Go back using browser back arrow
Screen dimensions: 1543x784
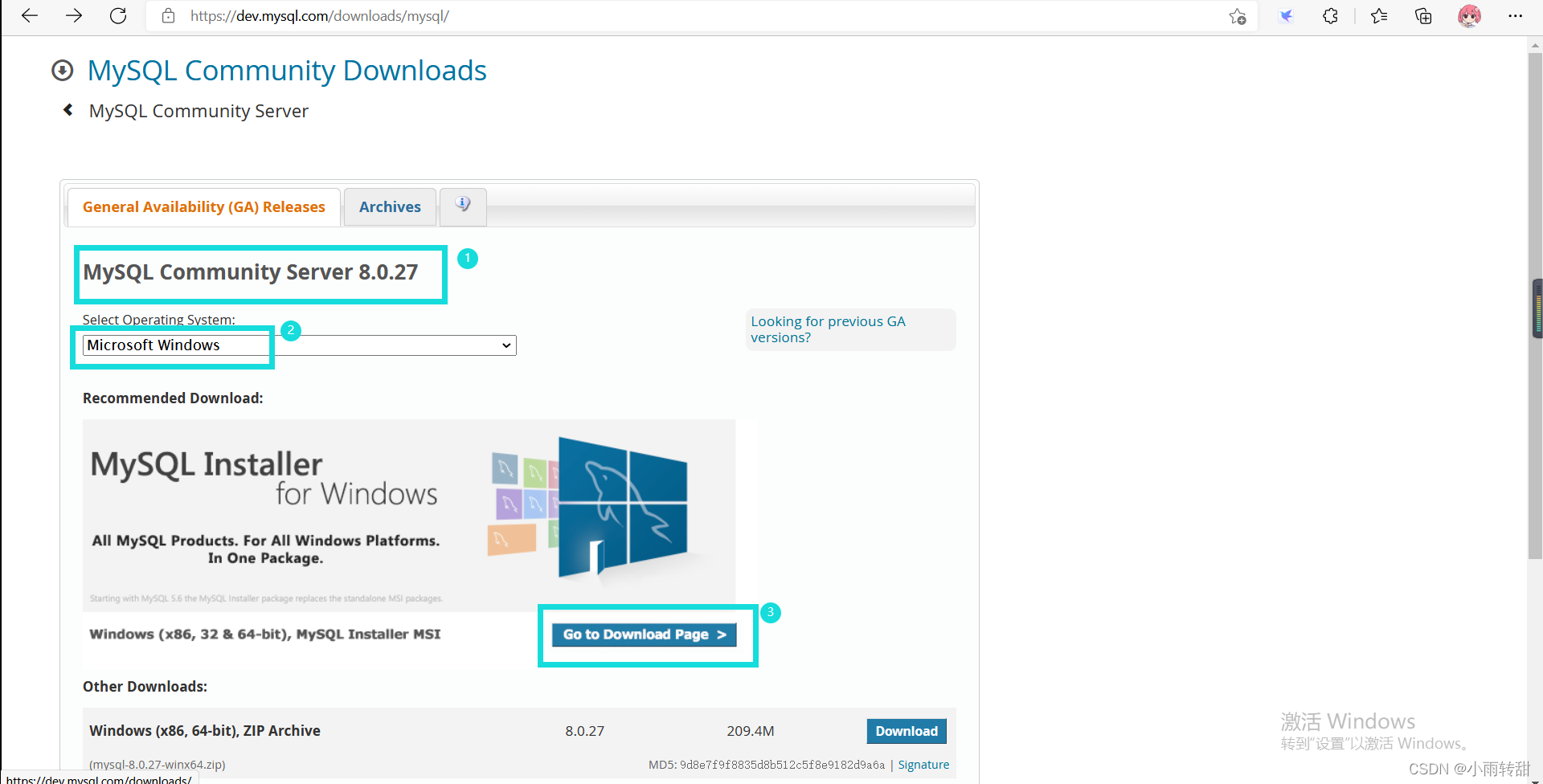click(x=30, y=16)
